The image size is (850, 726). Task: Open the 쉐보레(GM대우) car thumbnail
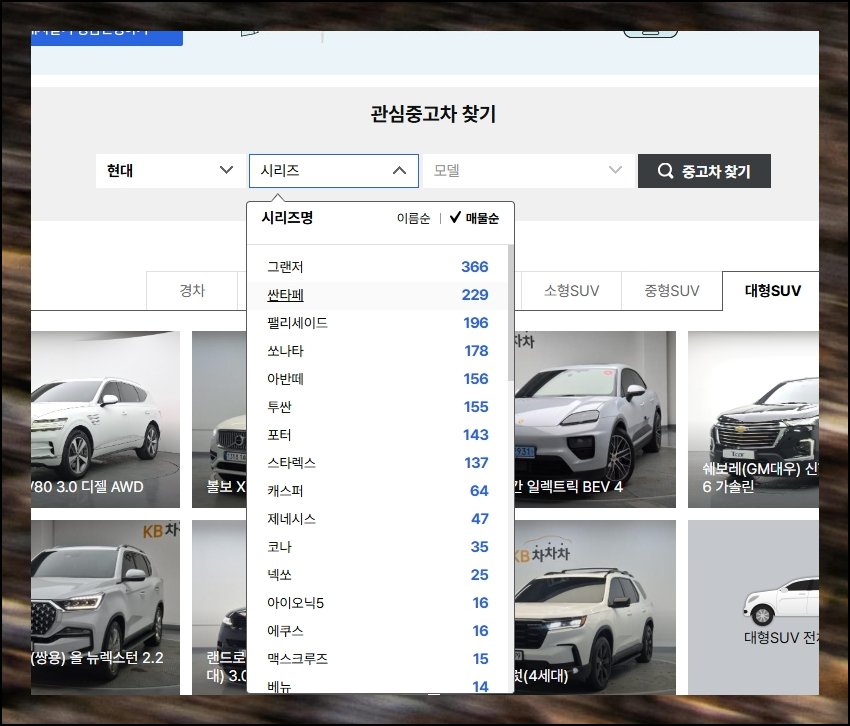[754, 420]
